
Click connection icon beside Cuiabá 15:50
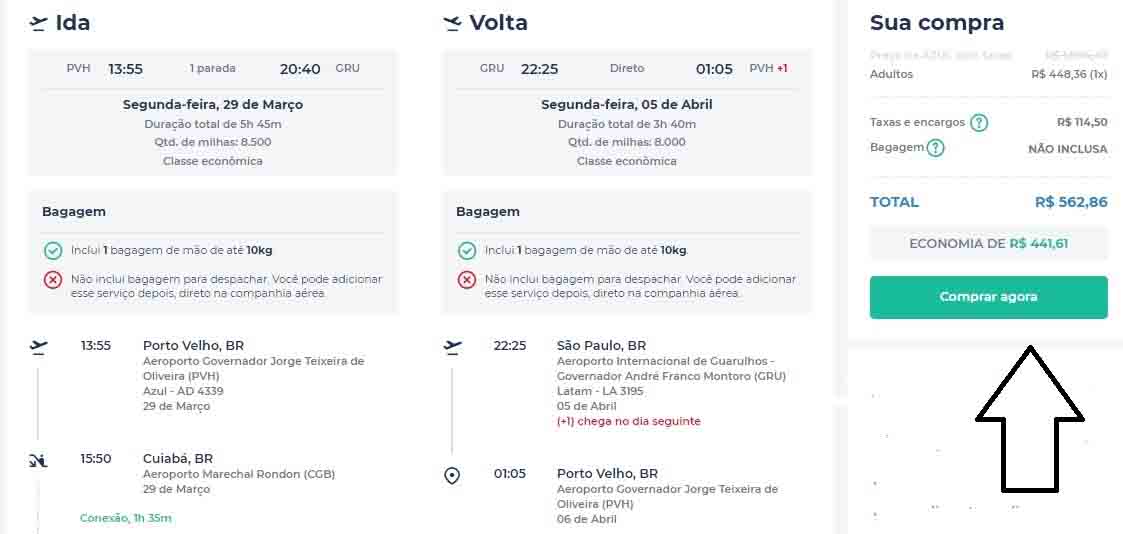point(38,460)
